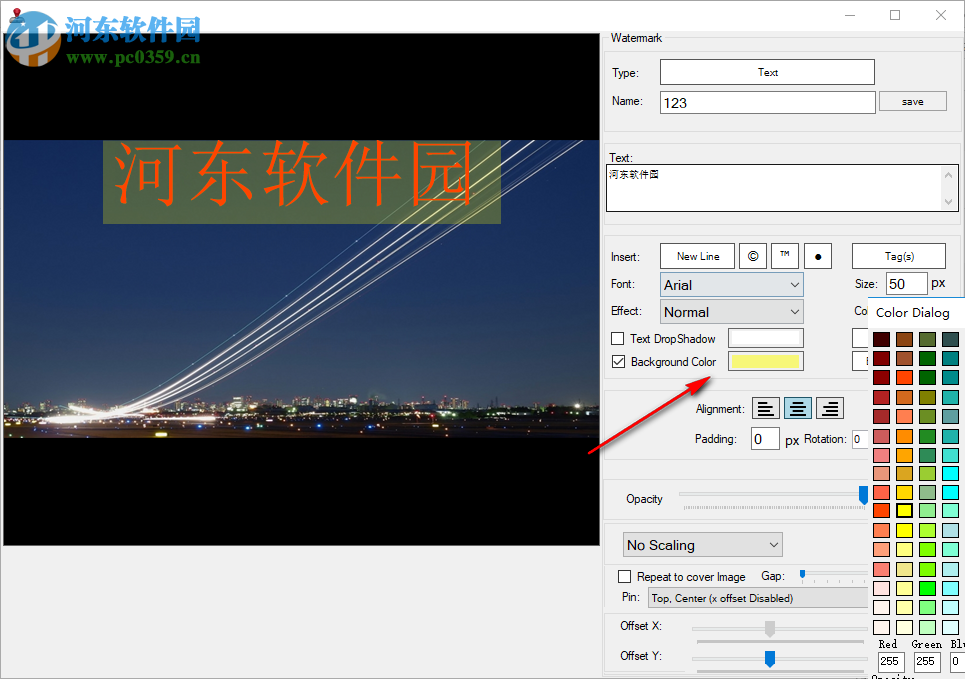
Task: Select left text alignment
Action: click(x=765, y=408)
